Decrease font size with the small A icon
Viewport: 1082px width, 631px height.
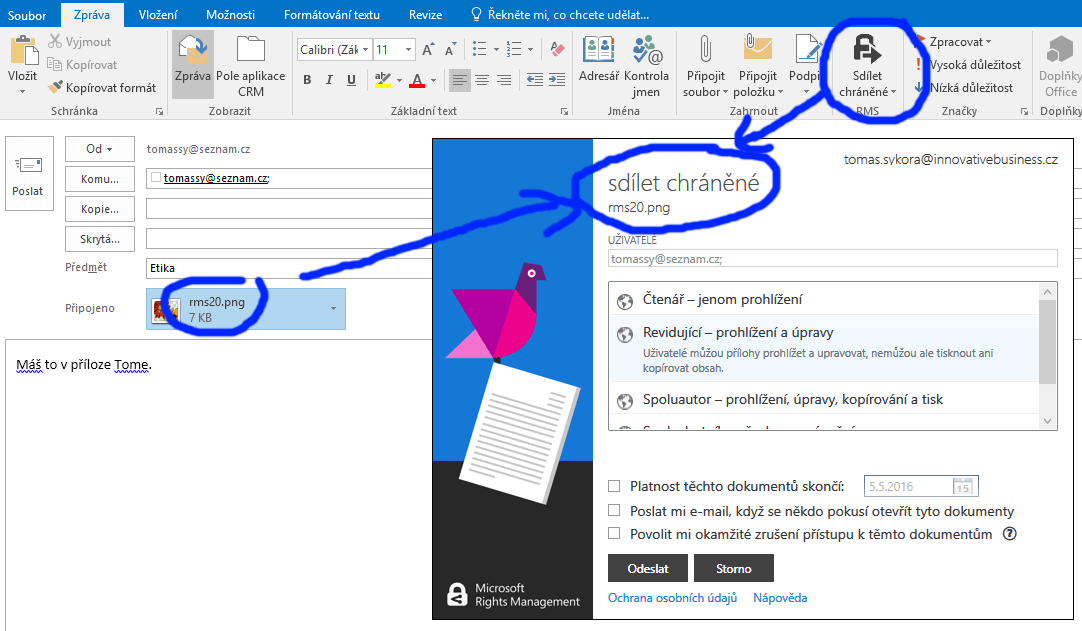(x=450, y=50)
